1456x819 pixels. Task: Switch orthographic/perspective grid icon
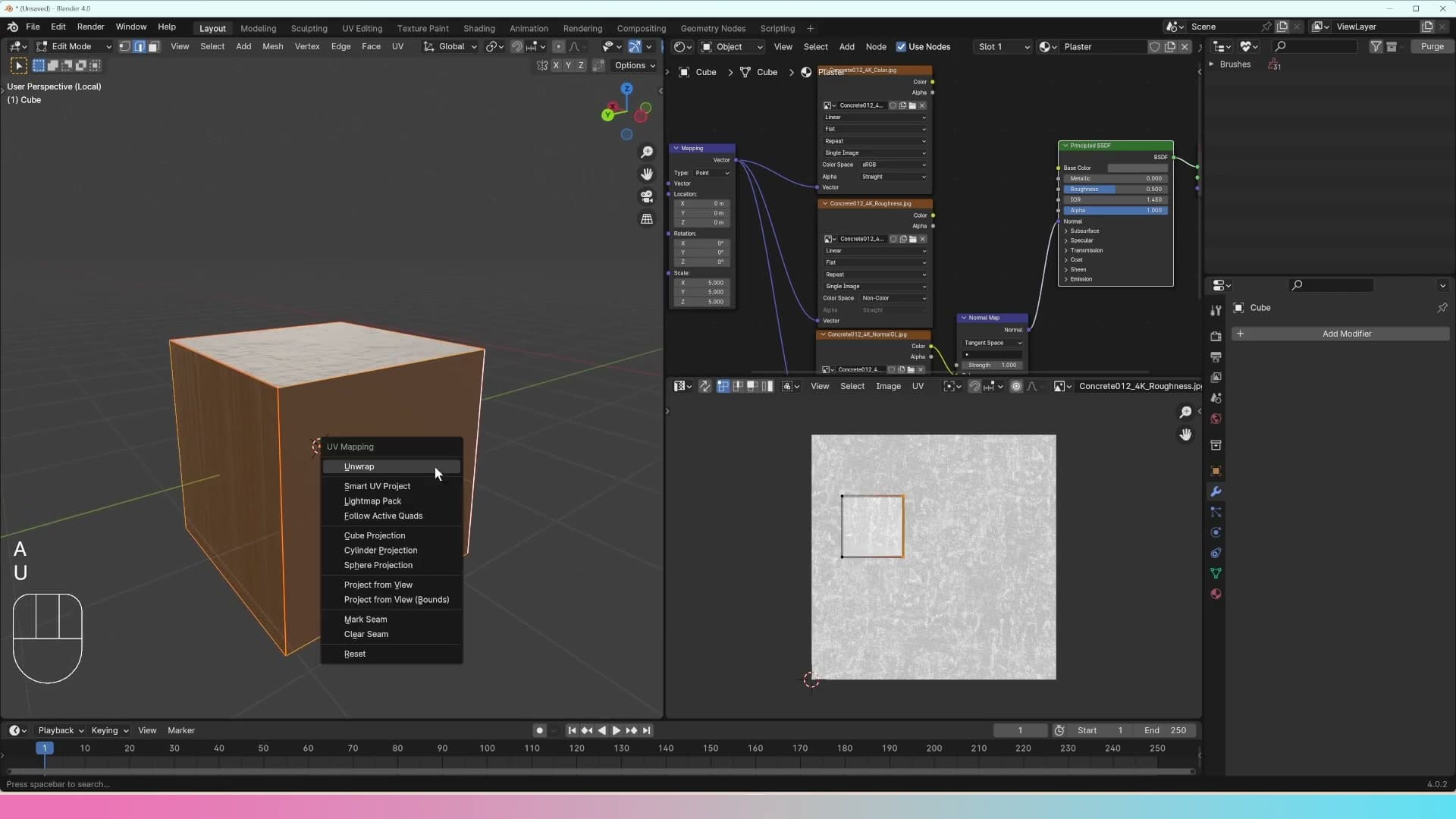tap(647, 218)
